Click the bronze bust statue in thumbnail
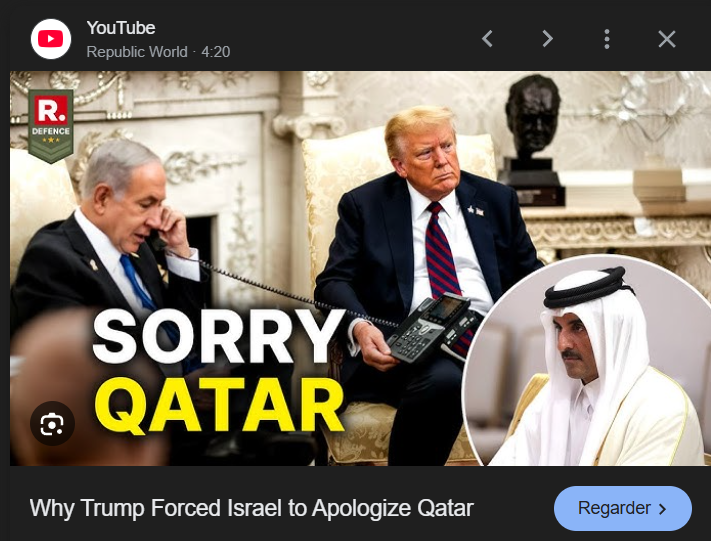 click(x=532, y=138)
